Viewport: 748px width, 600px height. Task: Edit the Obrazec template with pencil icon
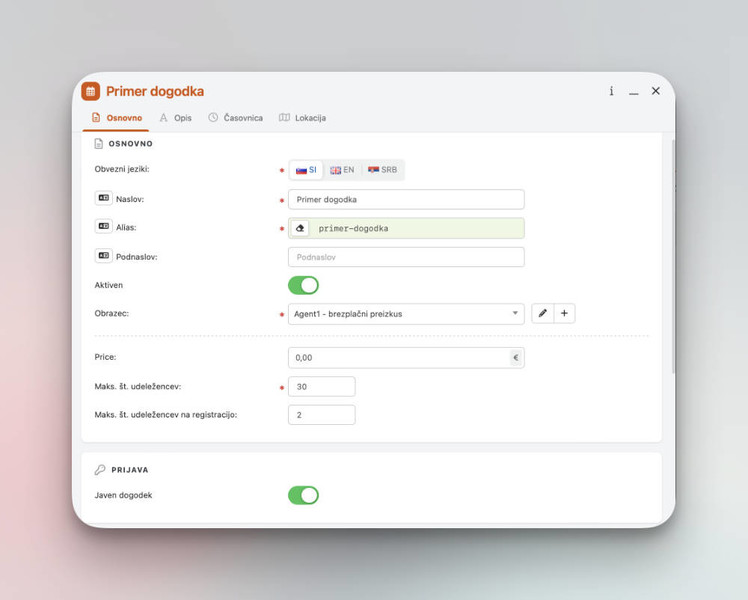542,314
